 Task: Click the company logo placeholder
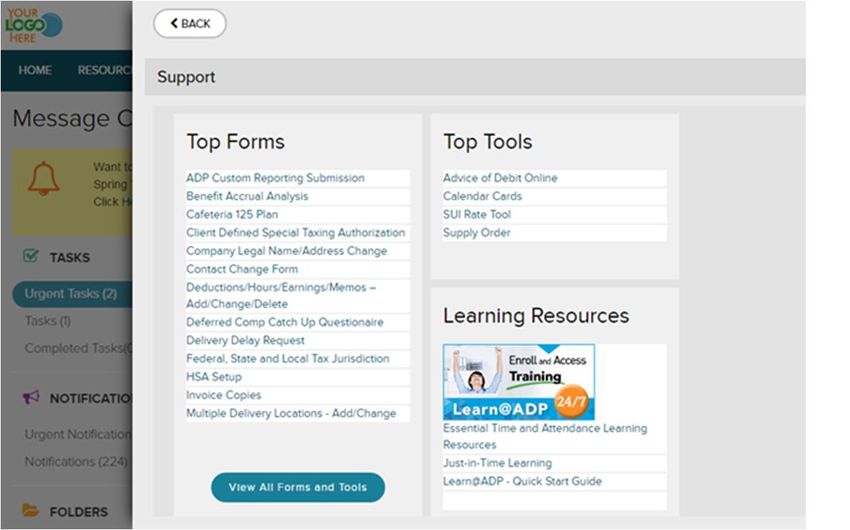click(x=34, y=25)
